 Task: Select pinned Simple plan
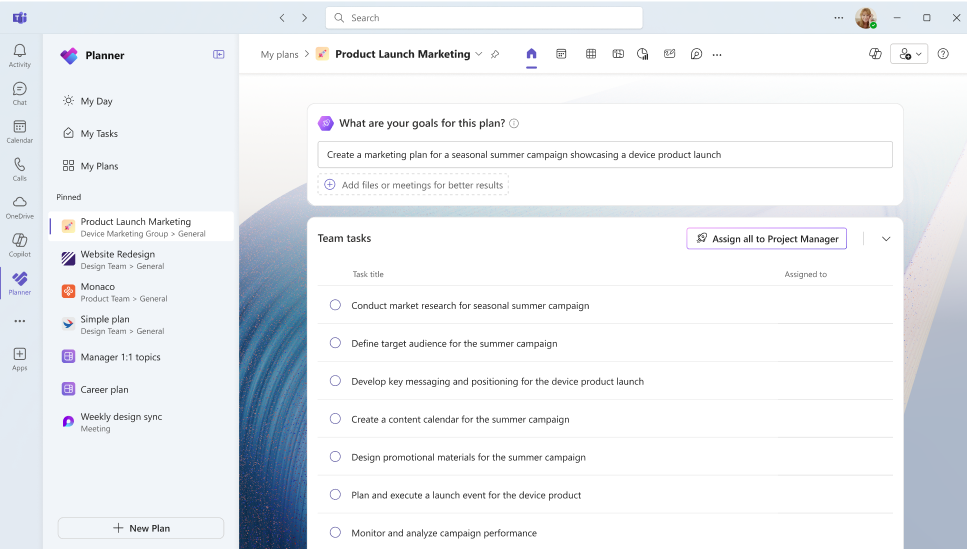tap(142, 324)
